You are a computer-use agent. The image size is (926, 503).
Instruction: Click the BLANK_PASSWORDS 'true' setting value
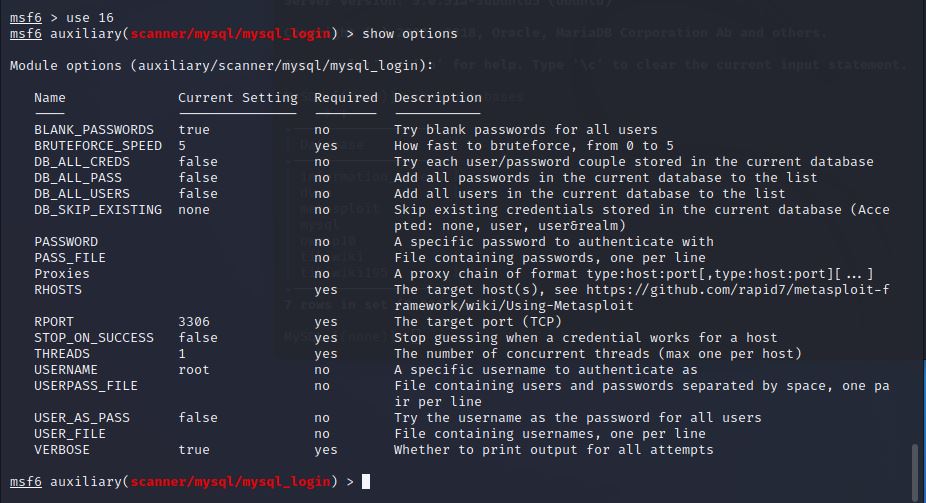click(194, 130)
